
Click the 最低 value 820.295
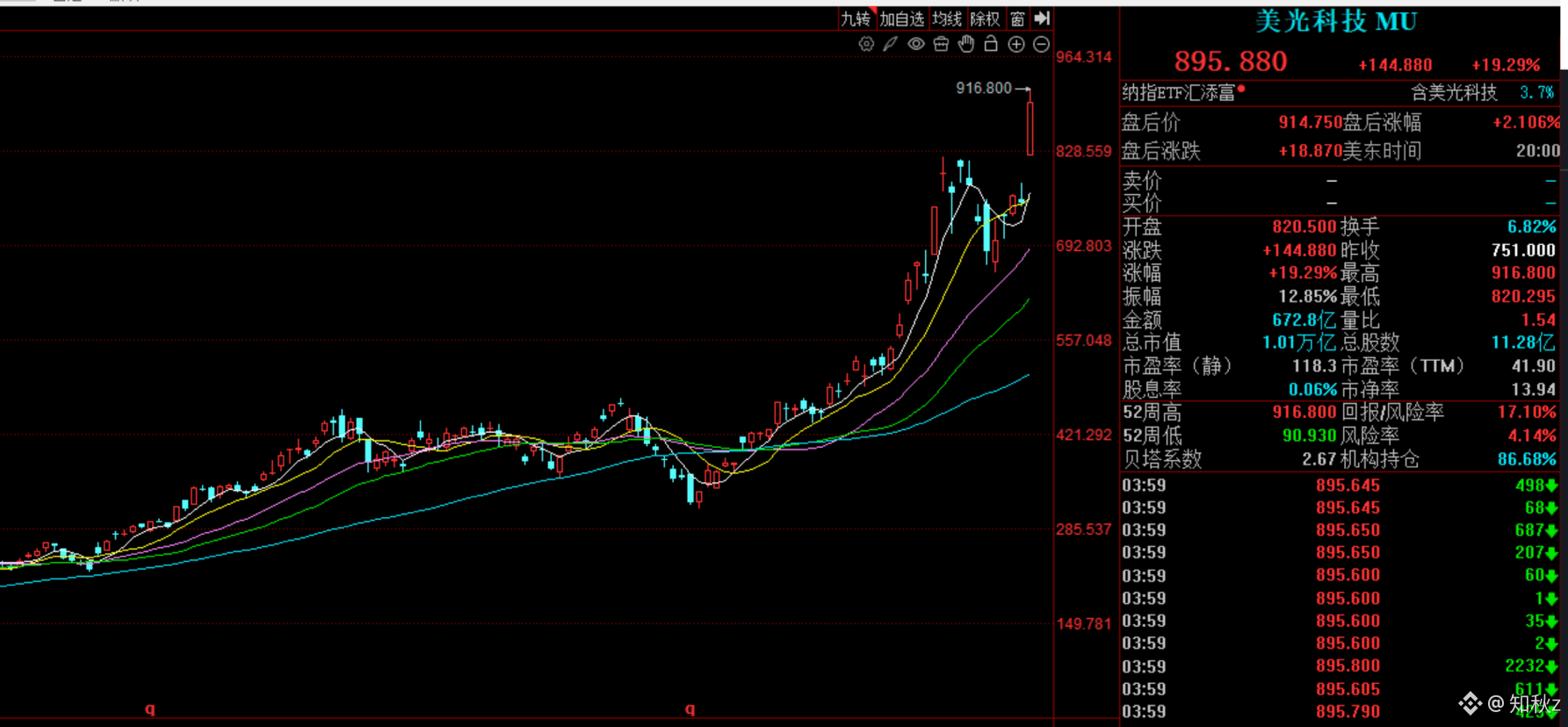click(1523, 297)
